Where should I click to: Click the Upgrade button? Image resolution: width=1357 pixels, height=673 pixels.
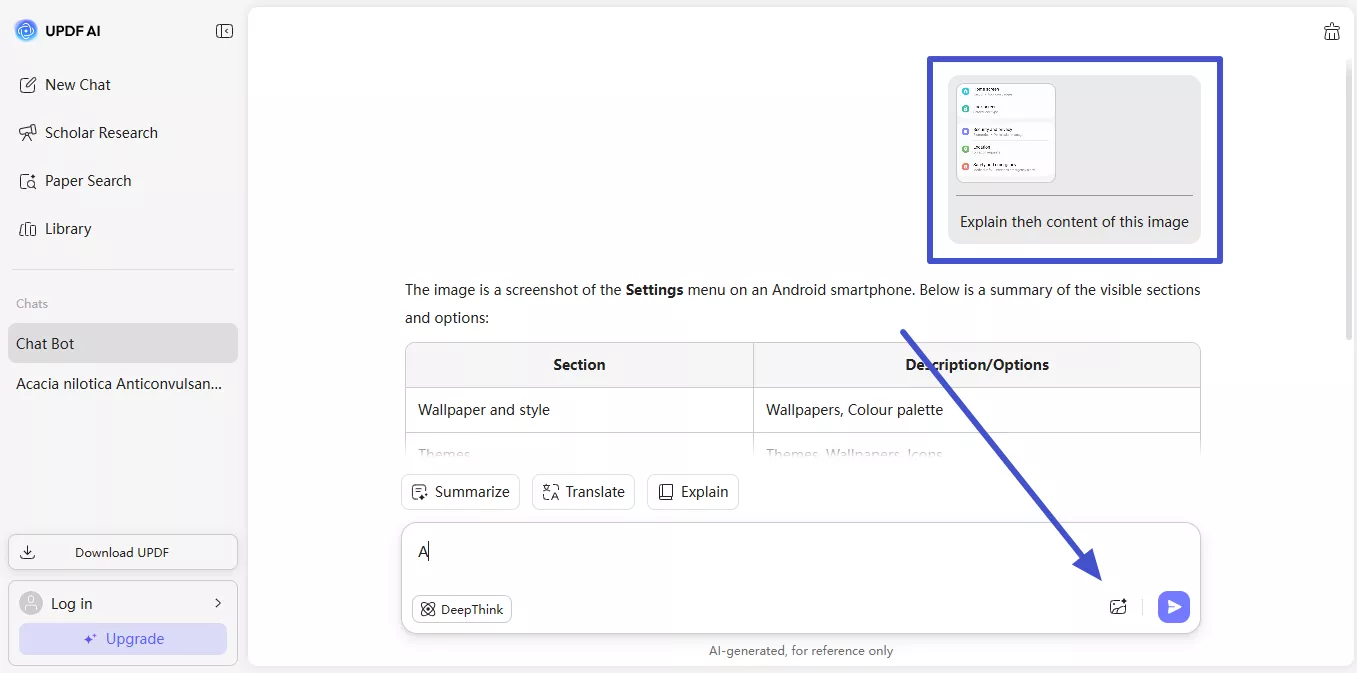click(123, 639)
